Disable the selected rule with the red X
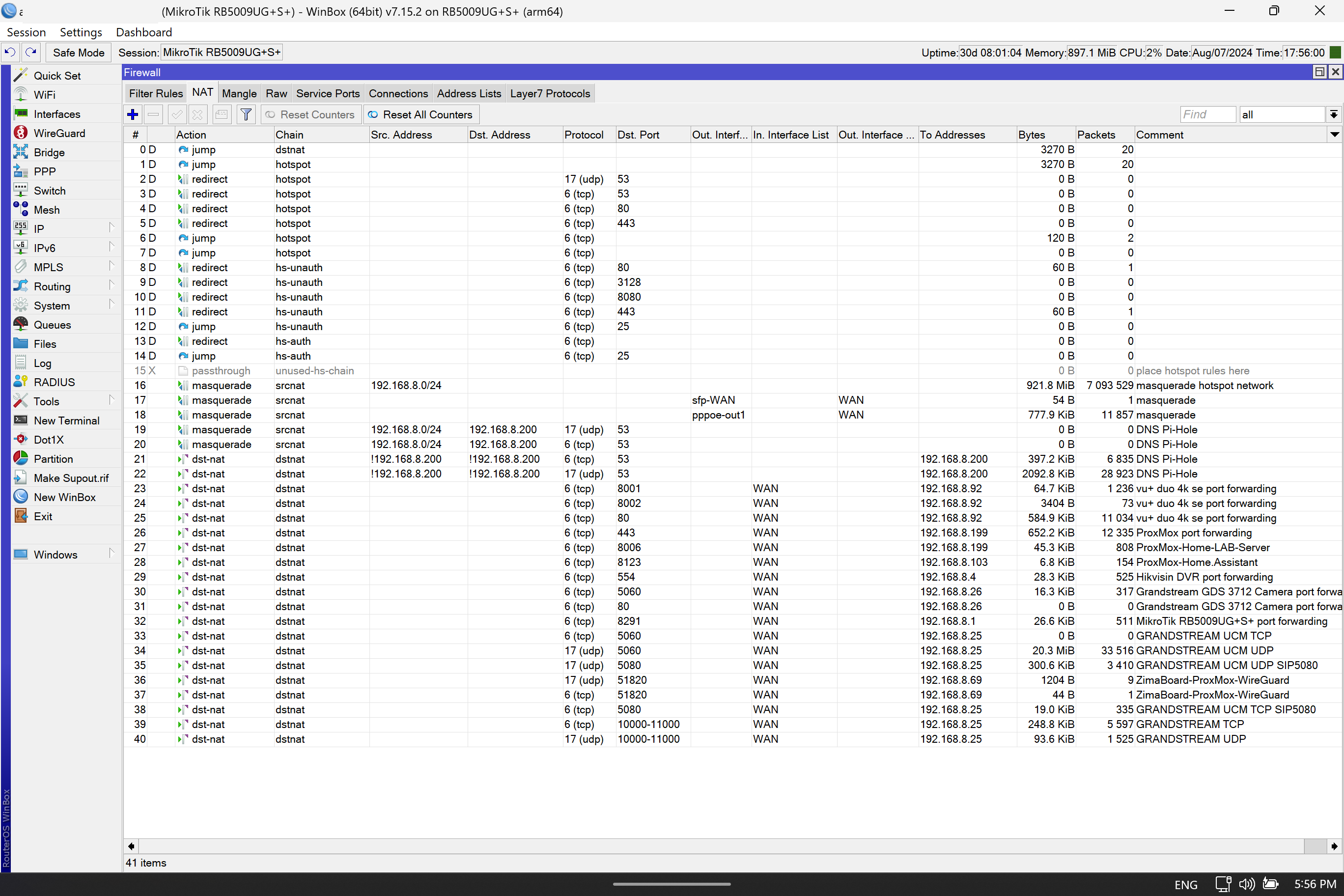This screenshot has width=1344, height=896. pos(197,114)
